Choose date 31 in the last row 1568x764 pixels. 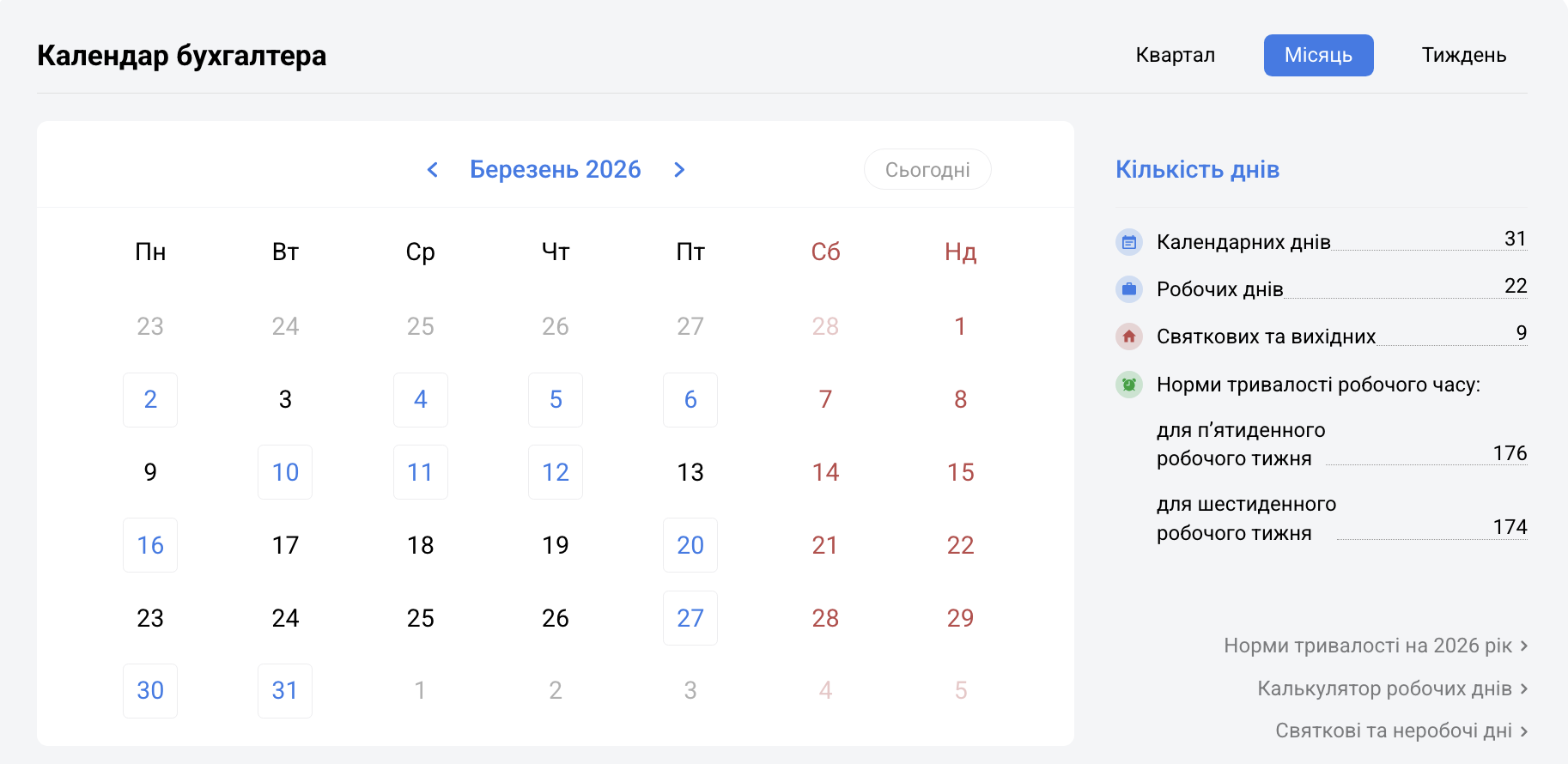click(x=285, y=691)
